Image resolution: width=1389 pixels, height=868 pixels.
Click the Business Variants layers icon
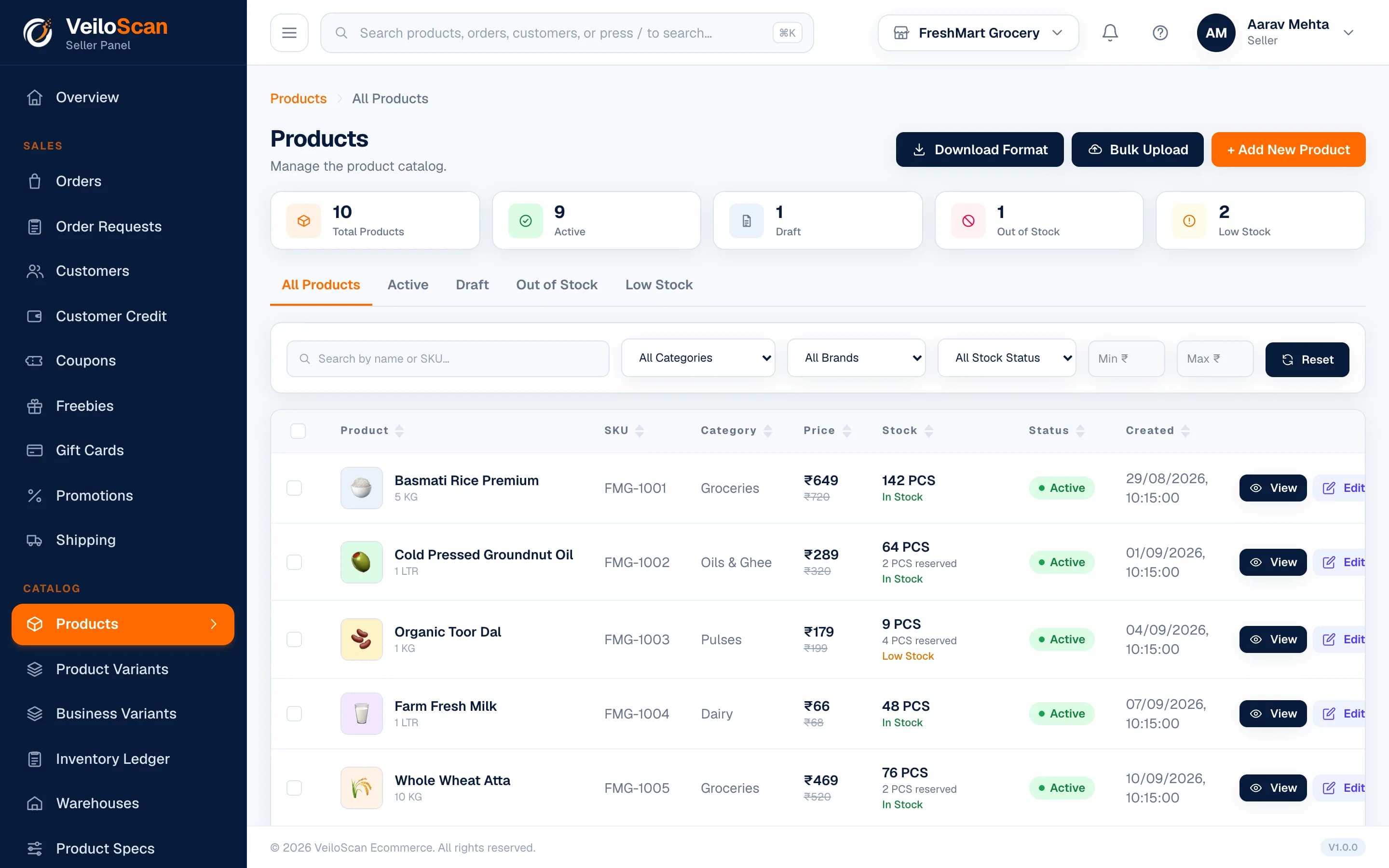[x=34, y=714]
